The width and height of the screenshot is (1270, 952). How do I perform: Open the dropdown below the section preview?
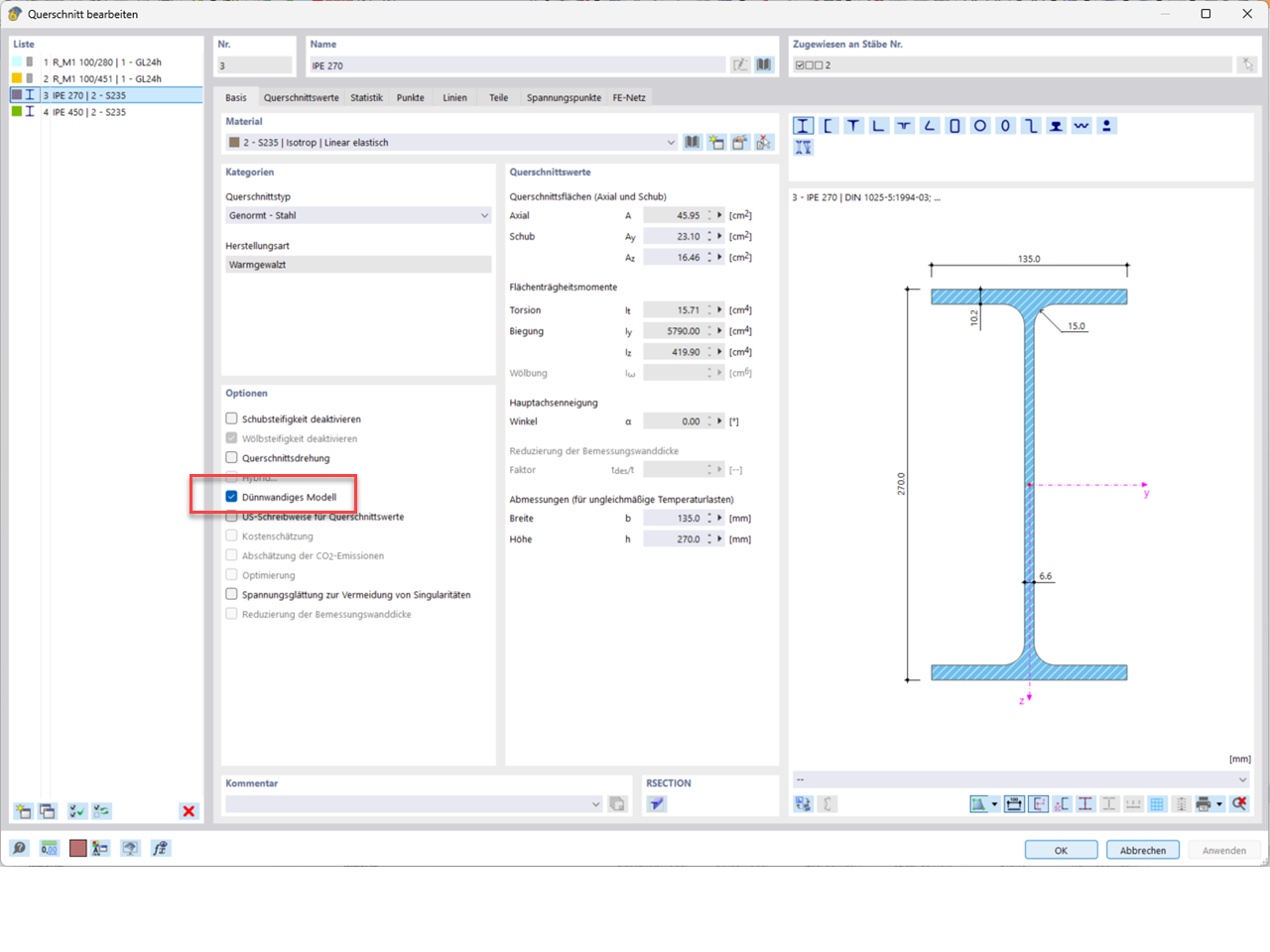[1242, 779]
